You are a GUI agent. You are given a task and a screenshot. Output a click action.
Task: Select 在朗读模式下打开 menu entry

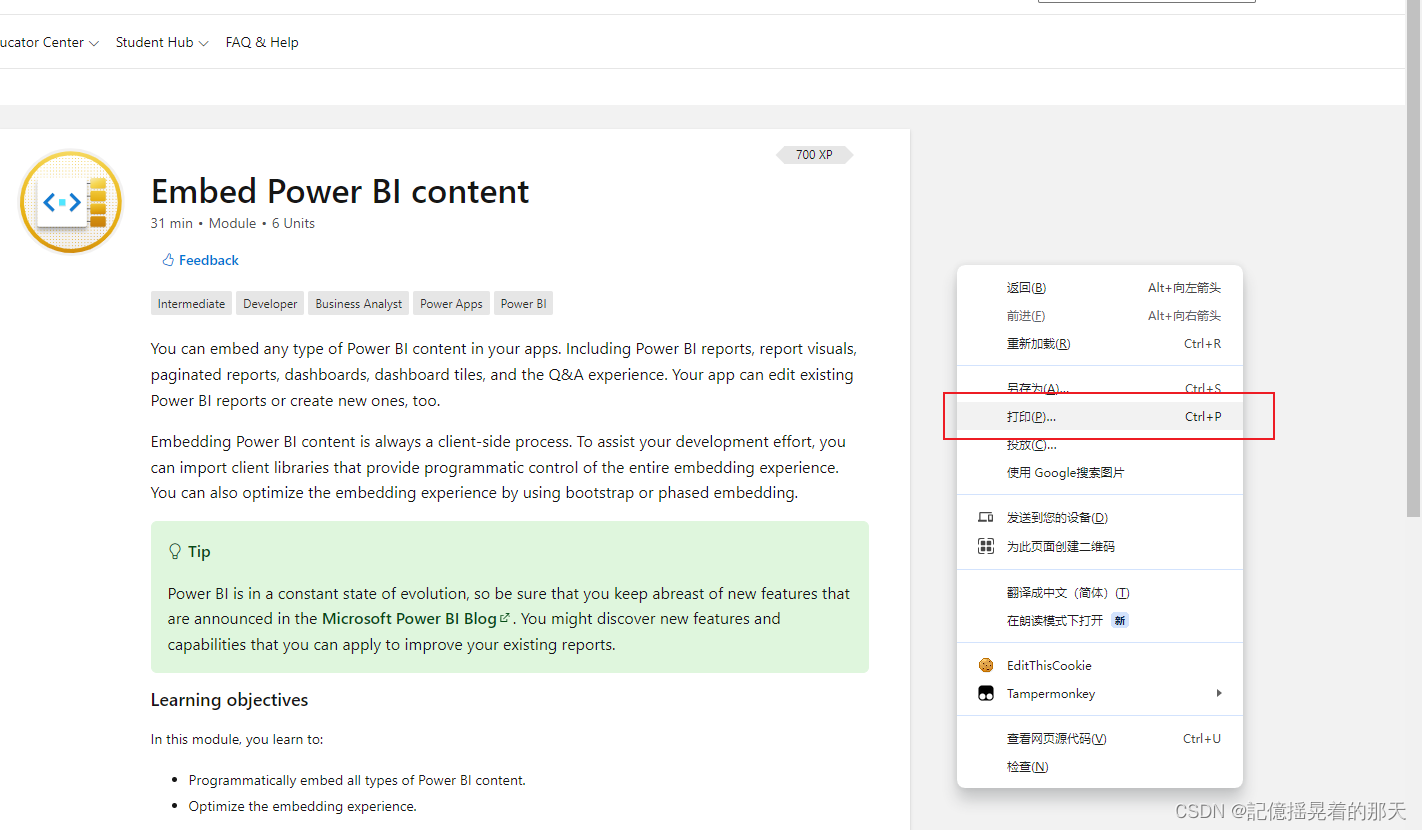[x=1100, y=621]
